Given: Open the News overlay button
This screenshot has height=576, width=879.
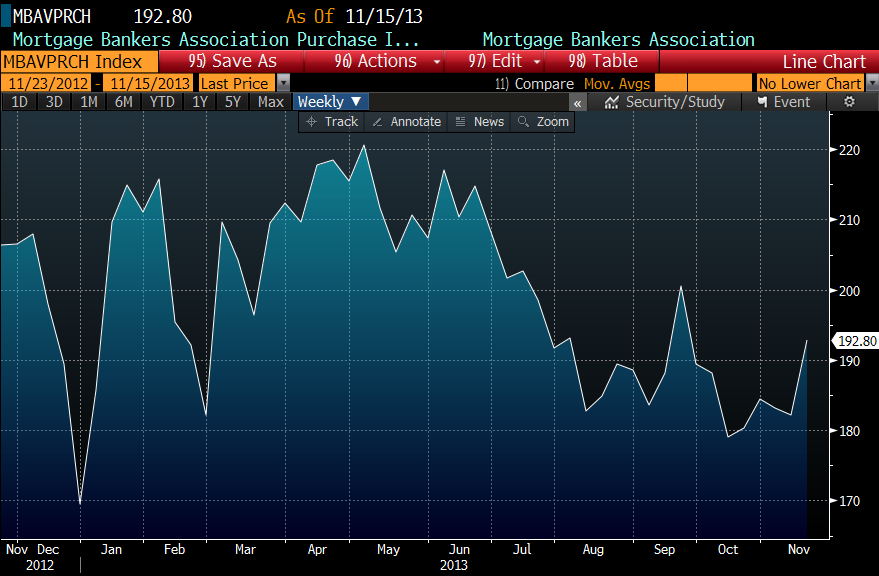Looking at the screenshot, I should click(479, 121).
